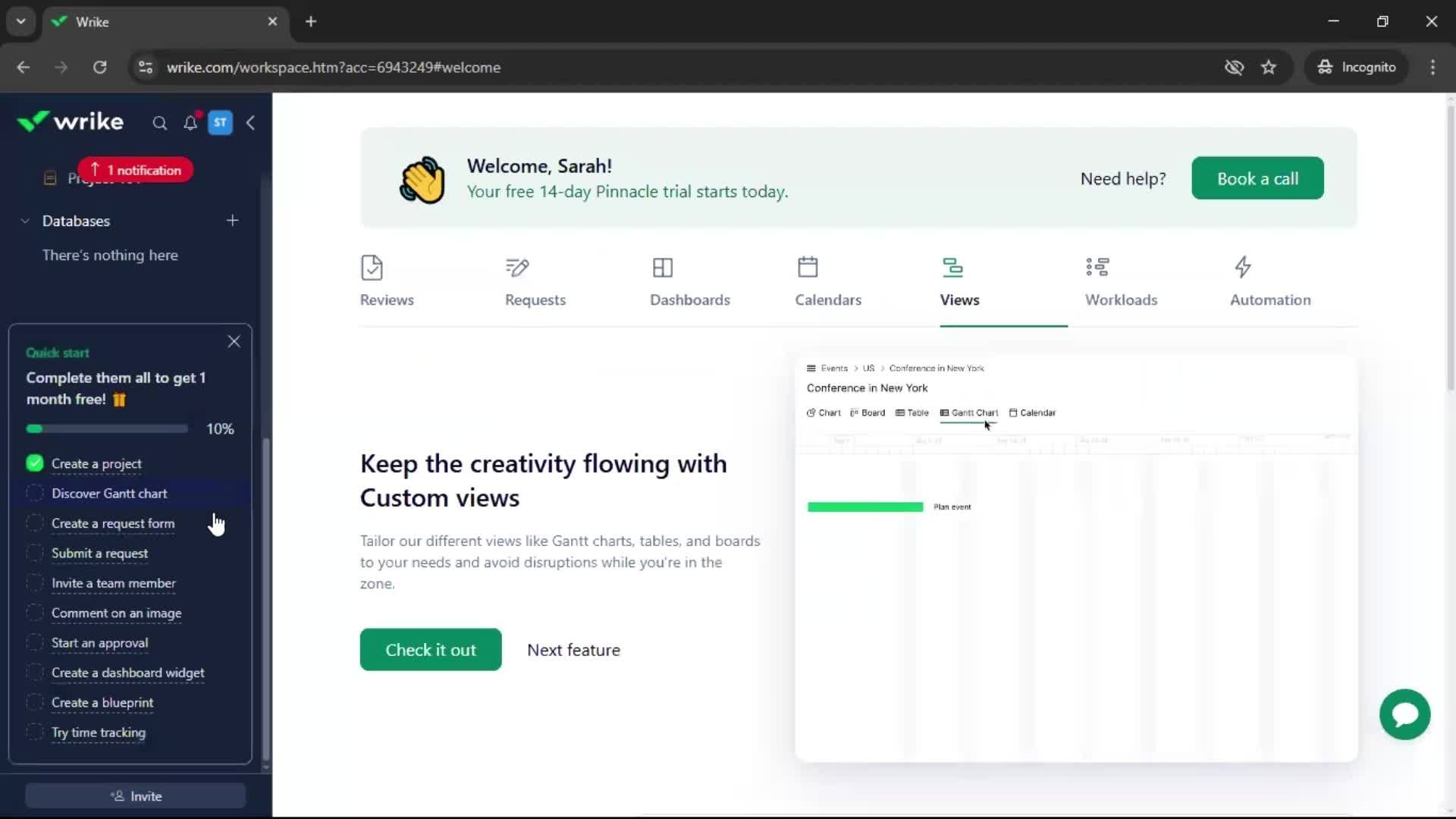Screen dimensions: 1456x819
Task: Click the Check it out button
Action: coord(431,650)
